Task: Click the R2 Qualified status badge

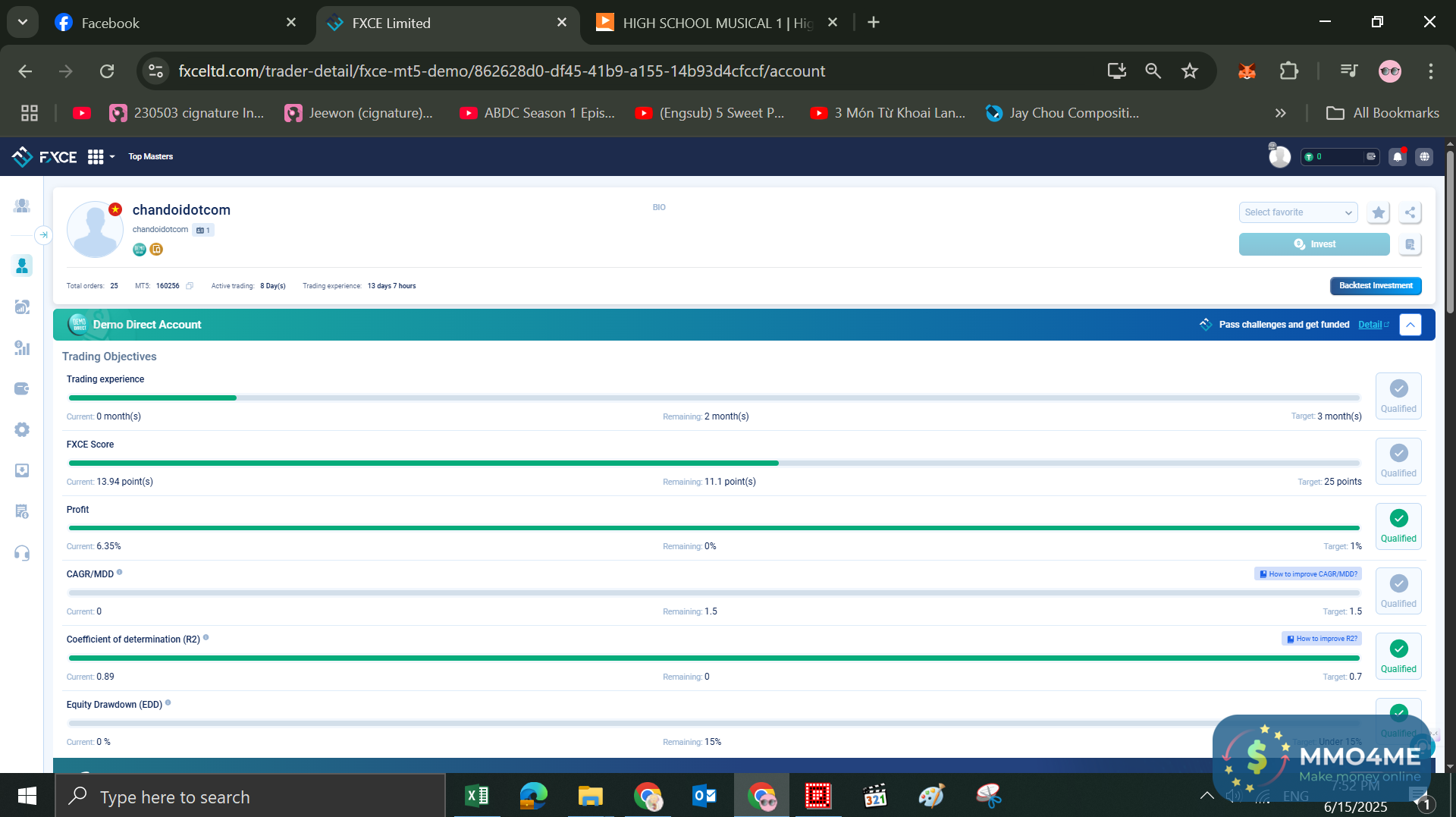Action: [1398, 657]
